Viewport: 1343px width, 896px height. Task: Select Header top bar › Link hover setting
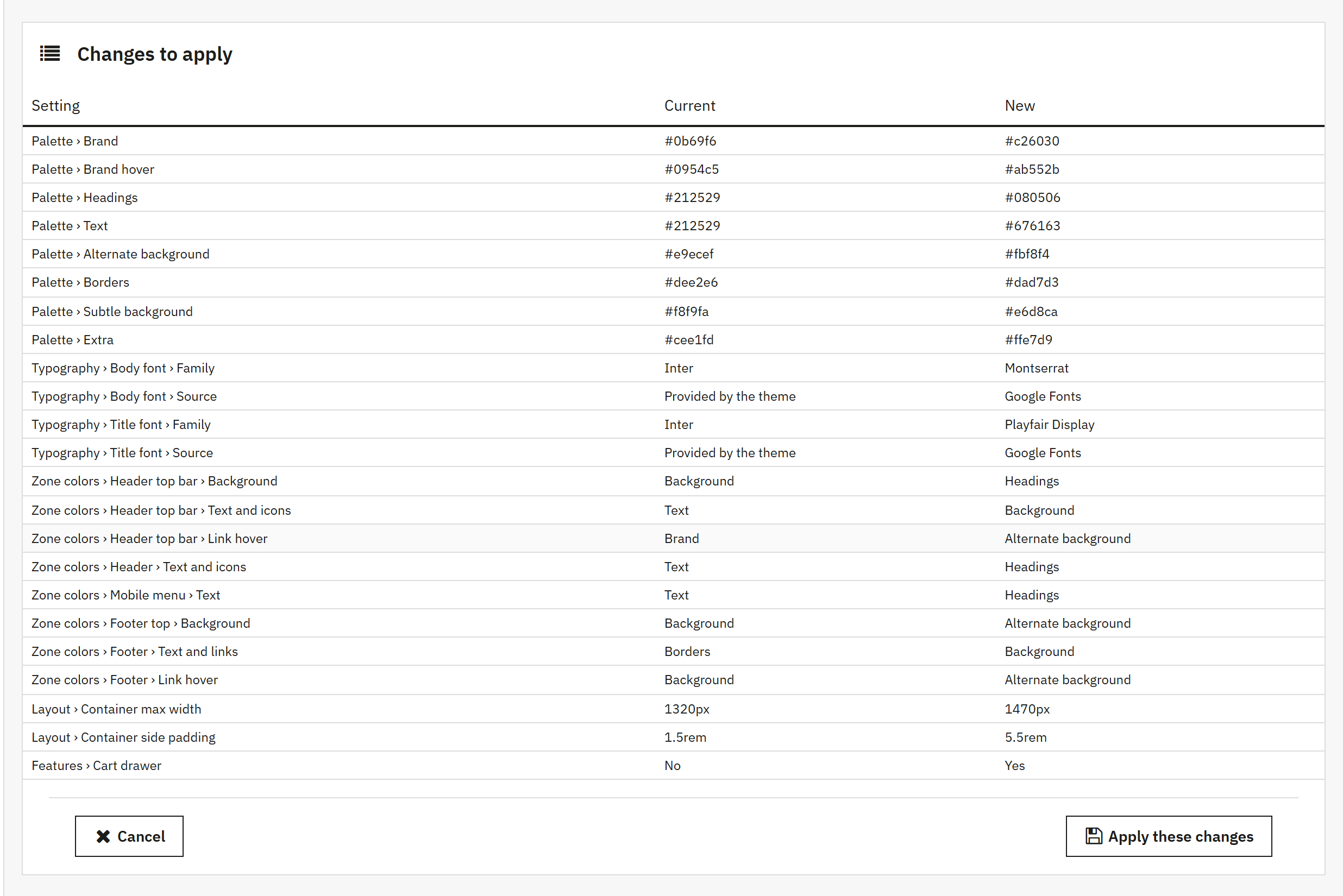[149, 539]
